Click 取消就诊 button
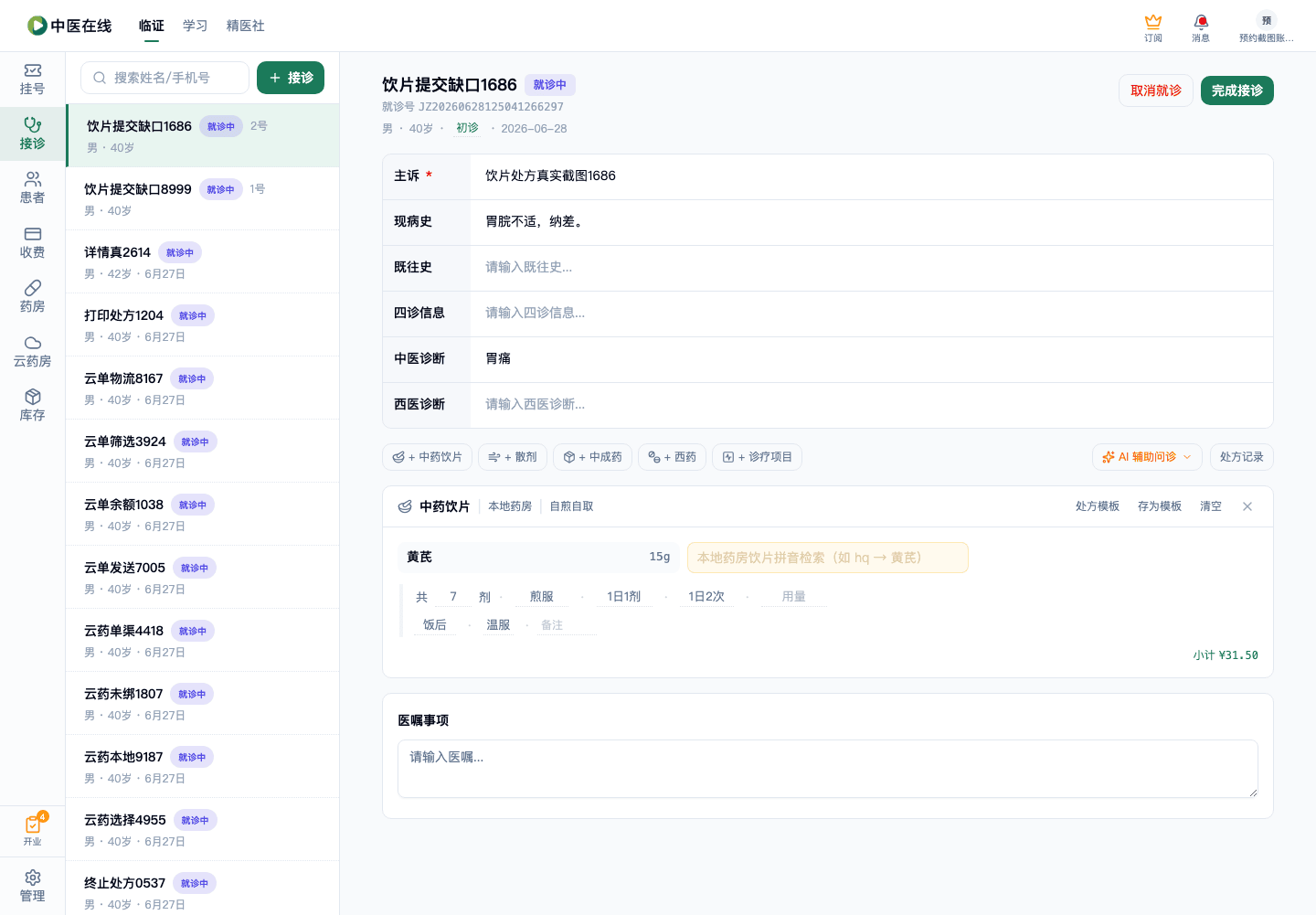Image resolution: width=1316 pixels, height=915 pixels. point(1156,90)
